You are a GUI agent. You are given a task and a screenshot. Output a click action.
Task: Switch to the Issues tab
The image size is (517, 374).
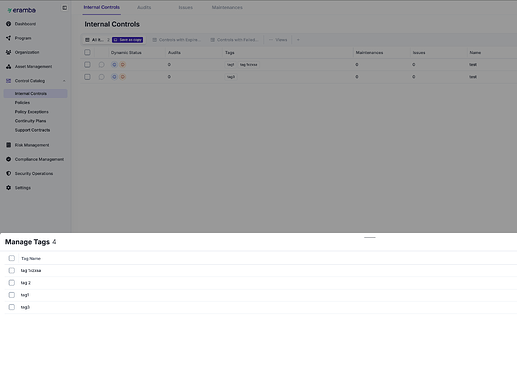[x=185, y=7]
